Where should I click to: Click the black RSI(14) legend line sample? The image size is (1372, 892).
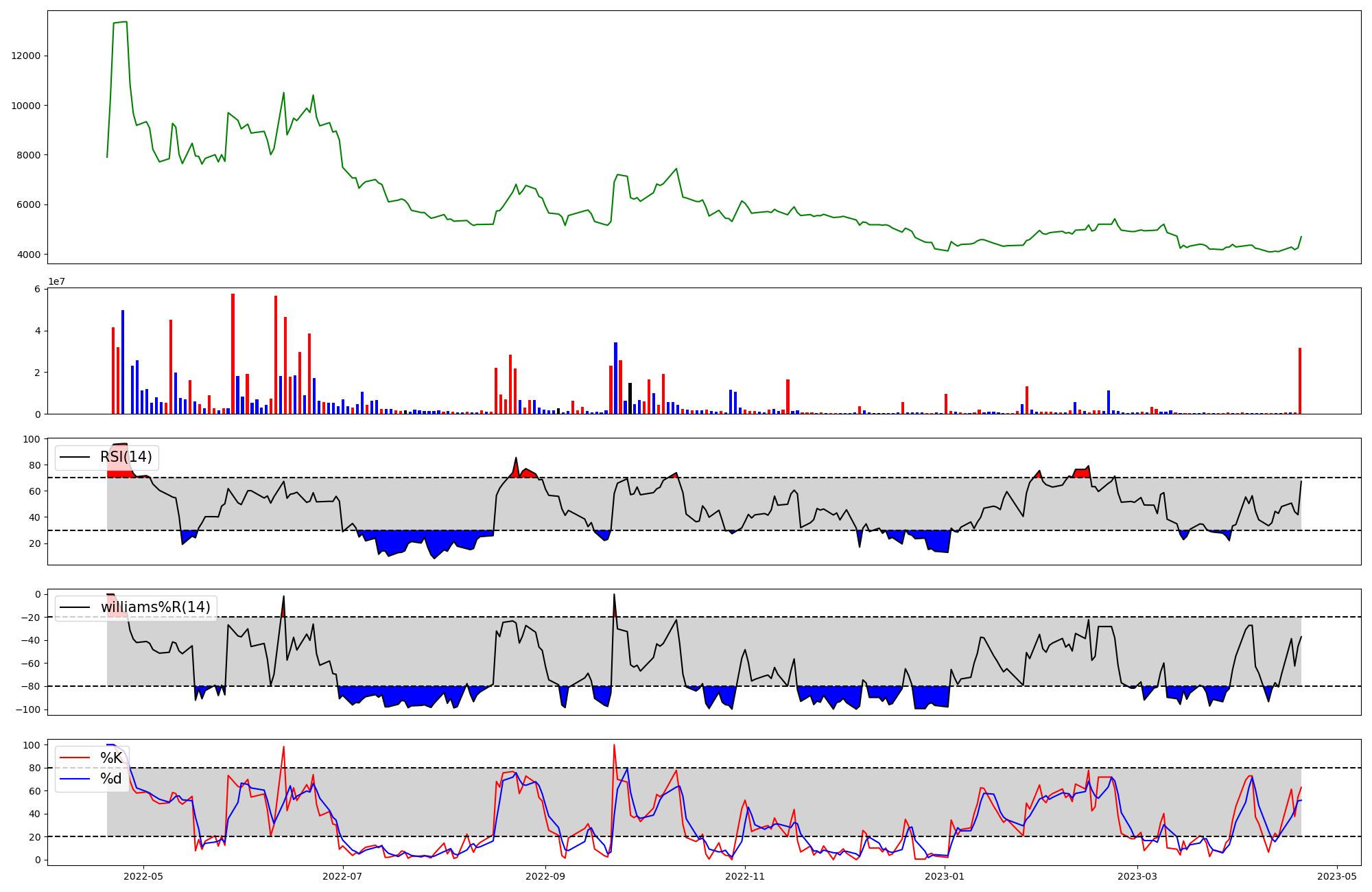point(75,457)
